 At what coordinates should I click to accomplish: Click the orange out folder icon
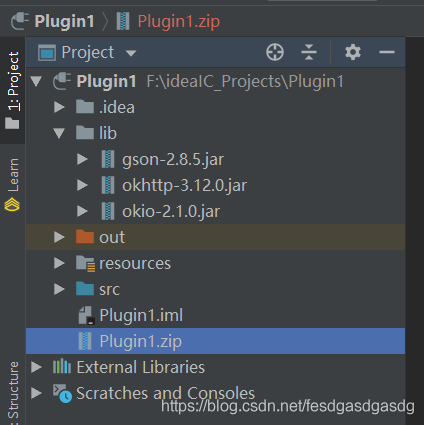[85, 237]
